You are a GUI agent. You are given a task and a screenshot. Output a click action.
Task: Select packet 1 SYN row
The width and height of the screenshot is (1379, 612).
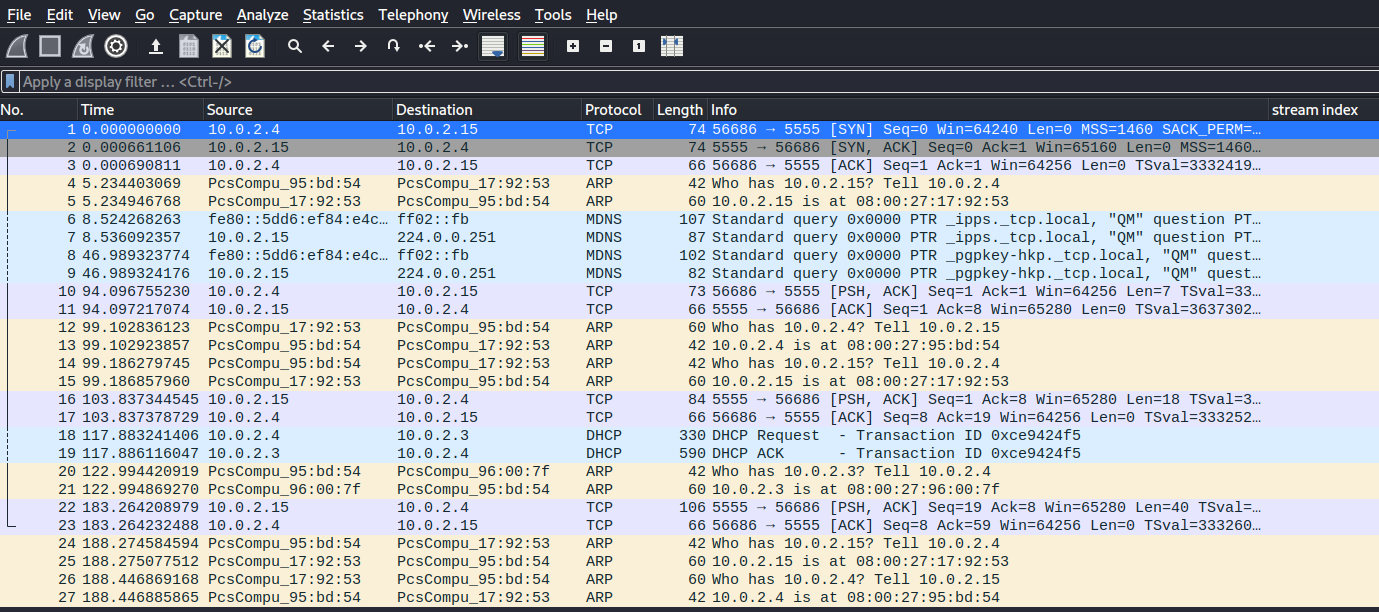689,129
